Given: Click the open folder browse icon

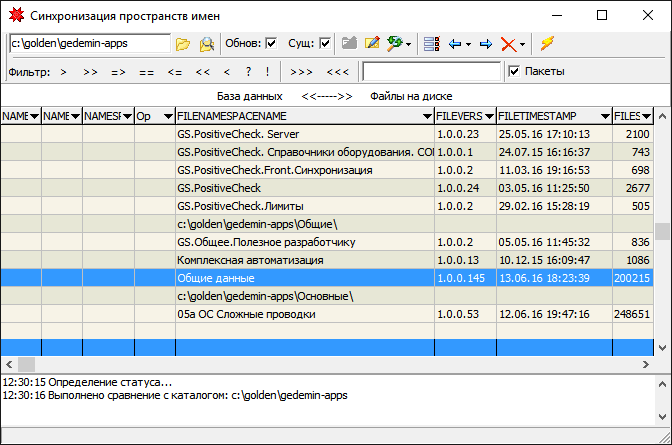Looking at the screenshot, I should tap(182, 44).
